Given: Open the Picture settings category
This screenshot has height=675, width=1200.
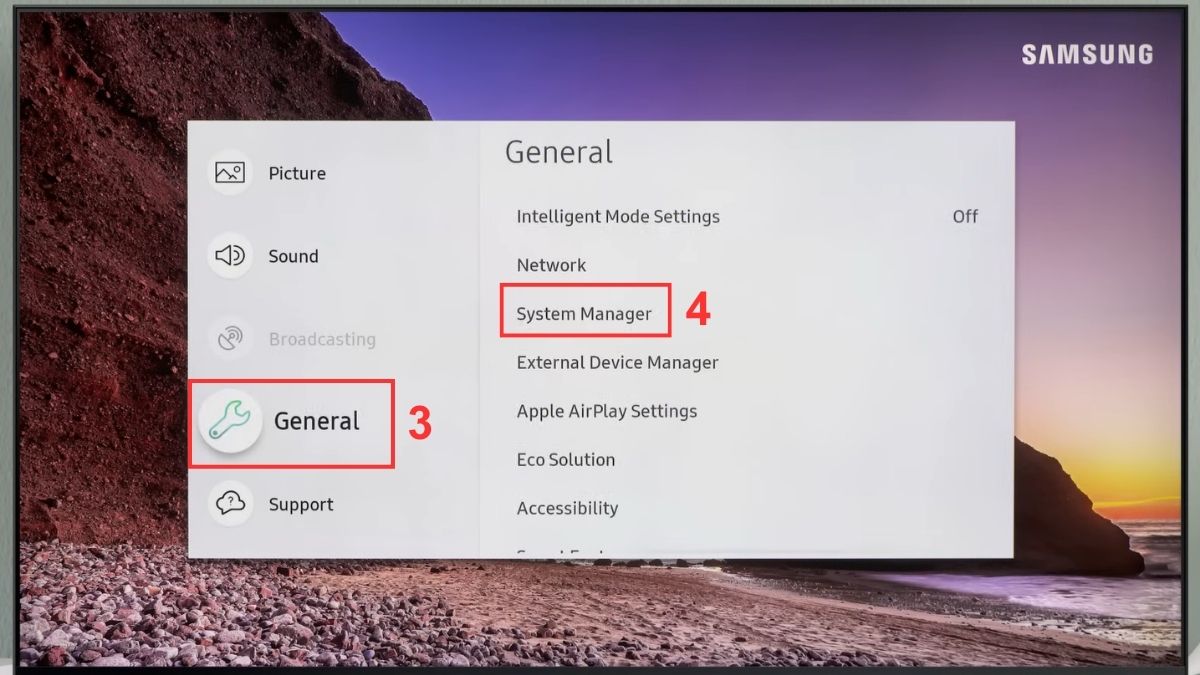Looking at the screenshot, I should [297, 173].
